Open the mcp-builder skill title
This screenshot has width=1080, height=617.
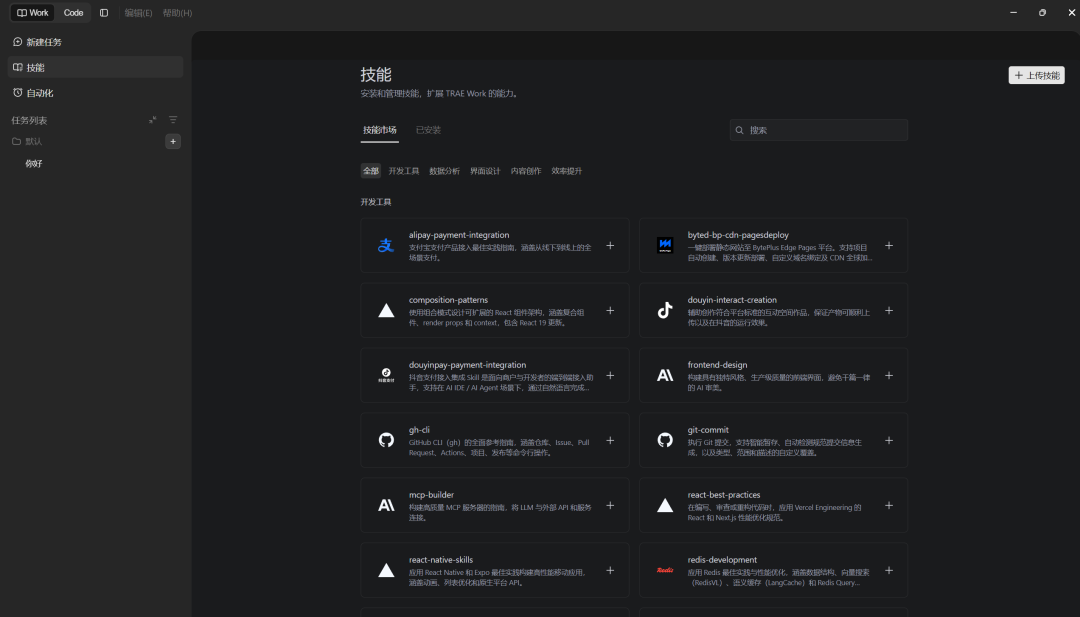431,495
